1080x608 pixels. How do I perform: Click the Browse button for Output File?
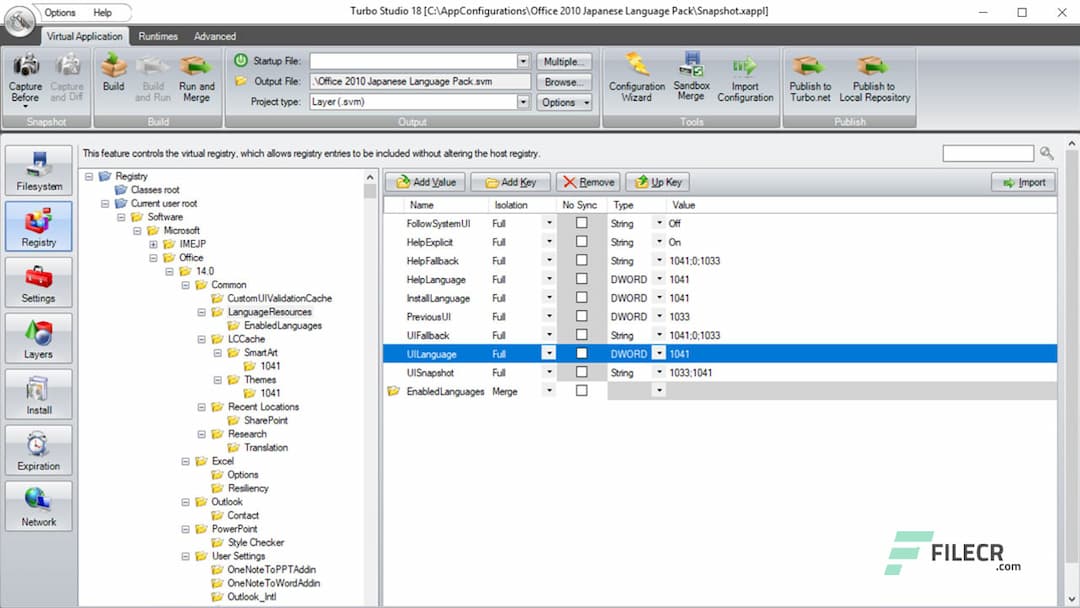563,80
